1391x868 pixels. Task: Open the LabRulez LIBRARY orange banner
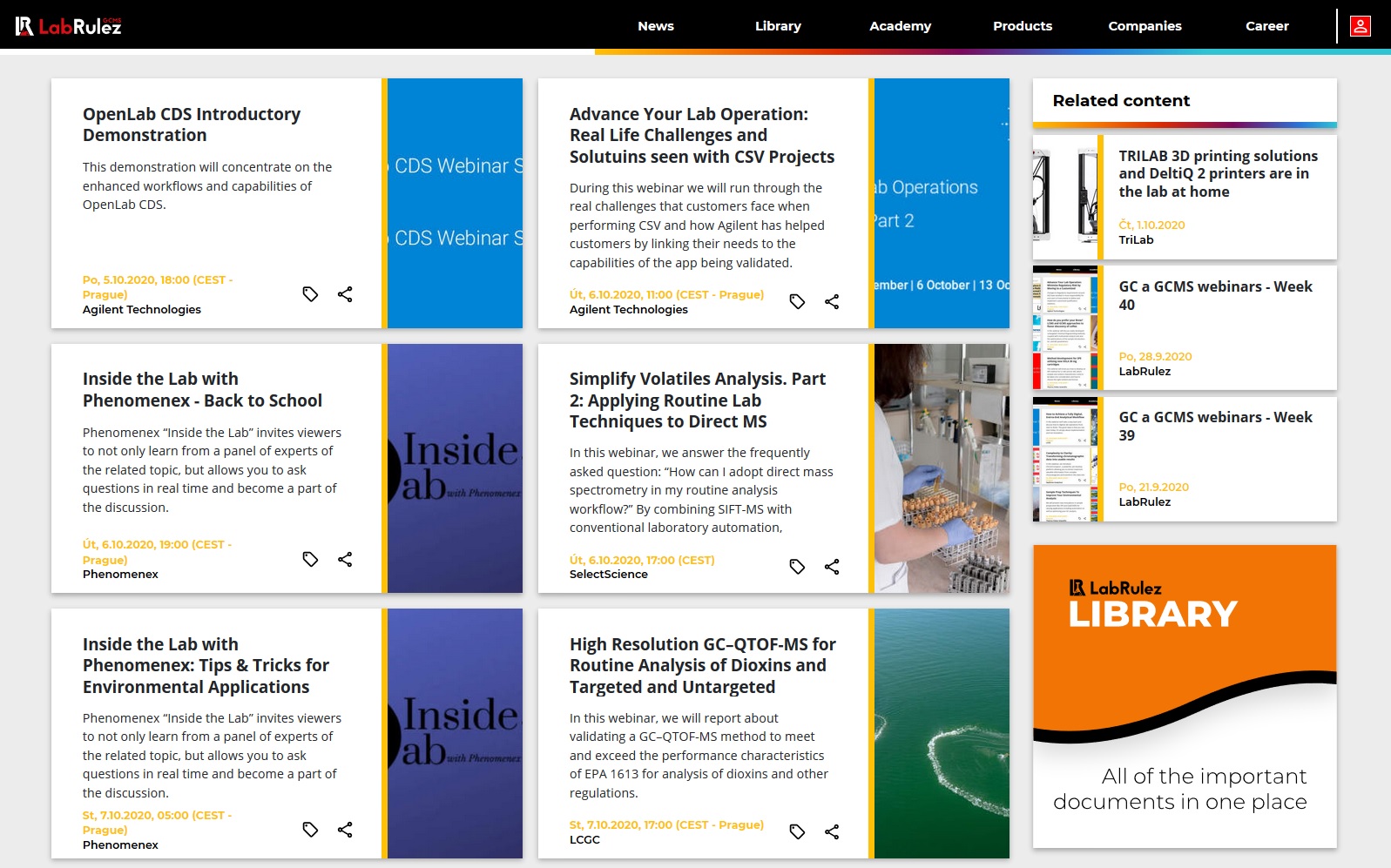(1185, 696)
